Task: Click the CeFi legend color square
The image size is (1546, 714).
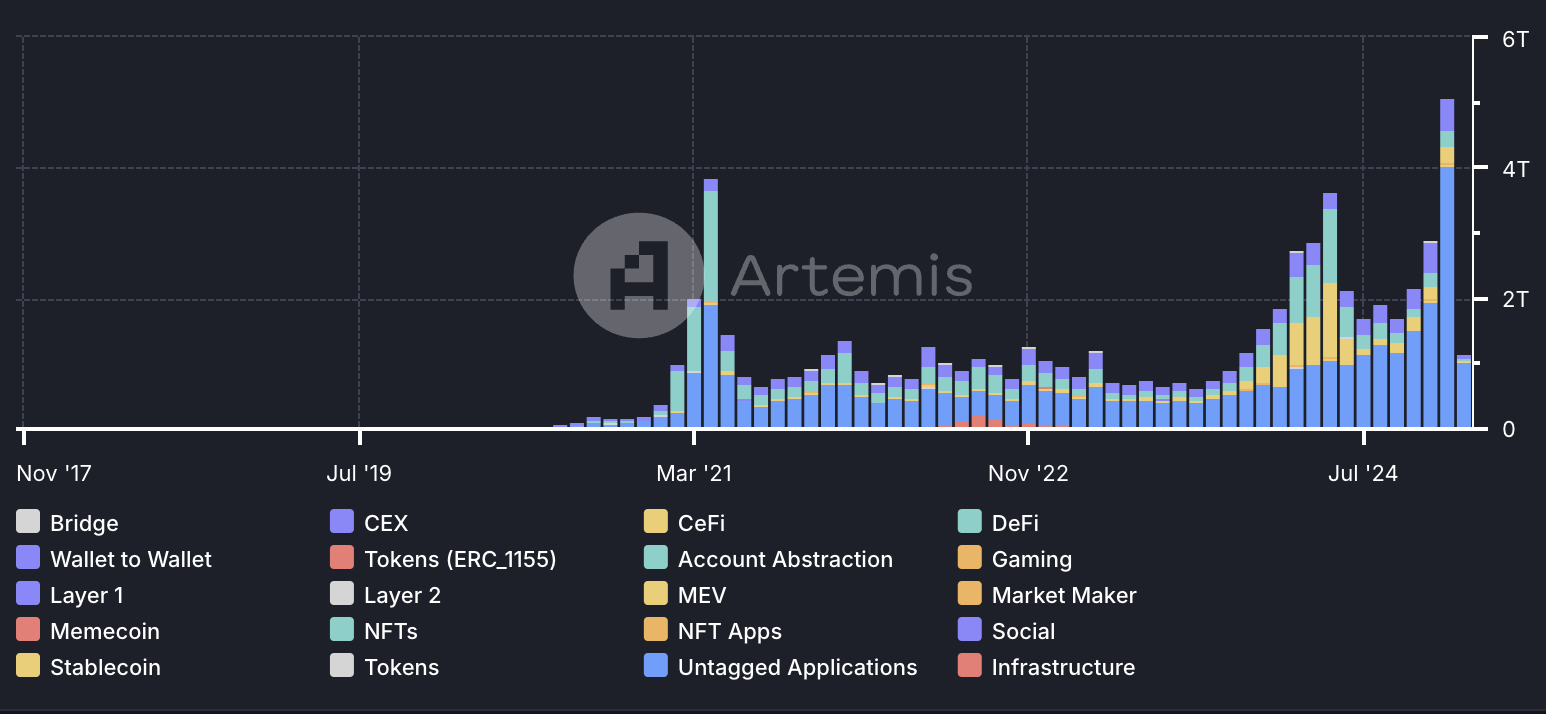Action: (x=656, y=522)
